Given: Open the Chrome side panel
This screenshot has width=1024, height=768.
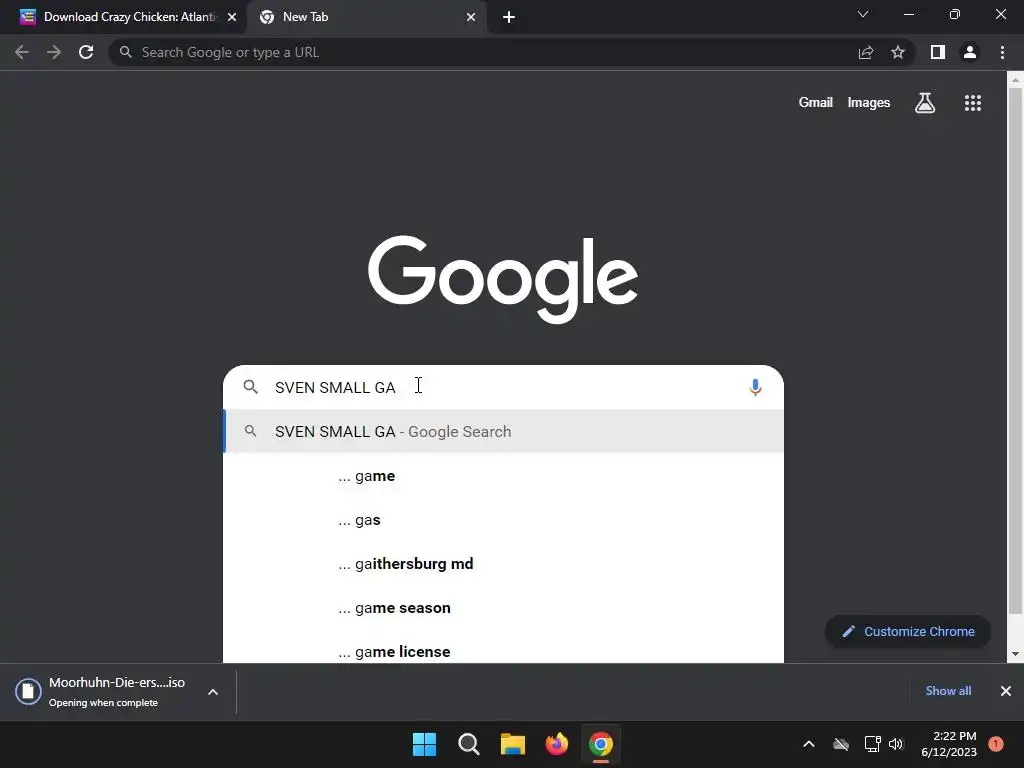Looking at the screenshot, I should click(x=938, y=52).
